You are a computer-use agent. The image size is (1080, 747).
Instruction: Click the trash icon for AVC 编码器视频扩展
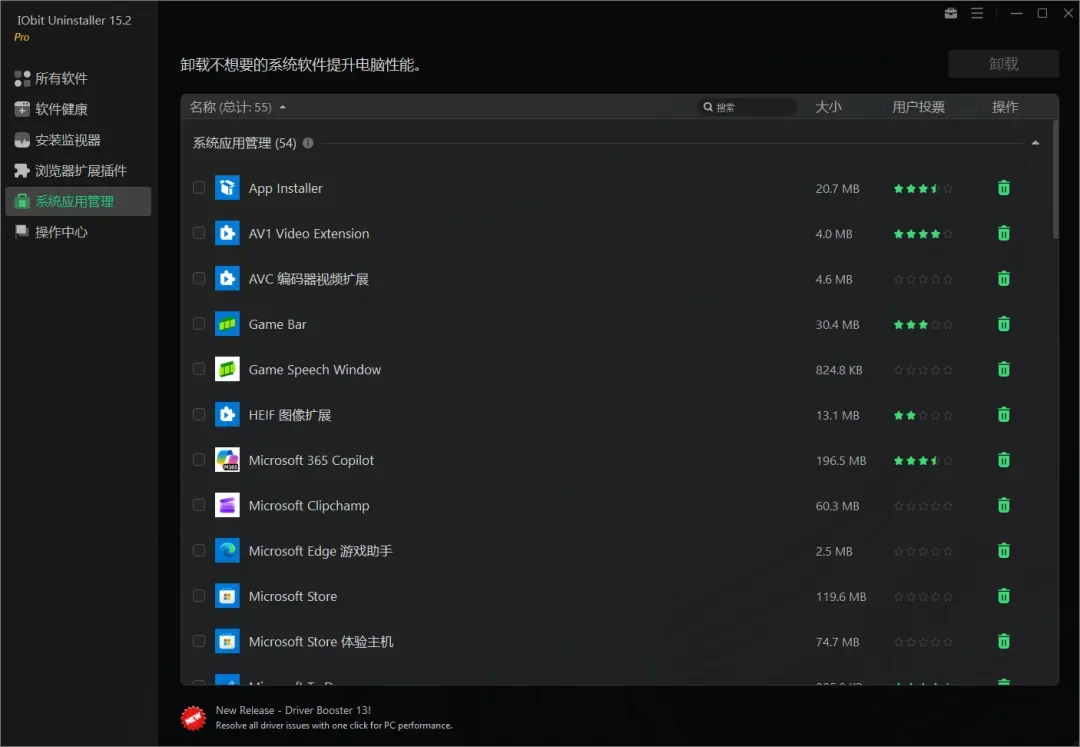point(1004,279)
